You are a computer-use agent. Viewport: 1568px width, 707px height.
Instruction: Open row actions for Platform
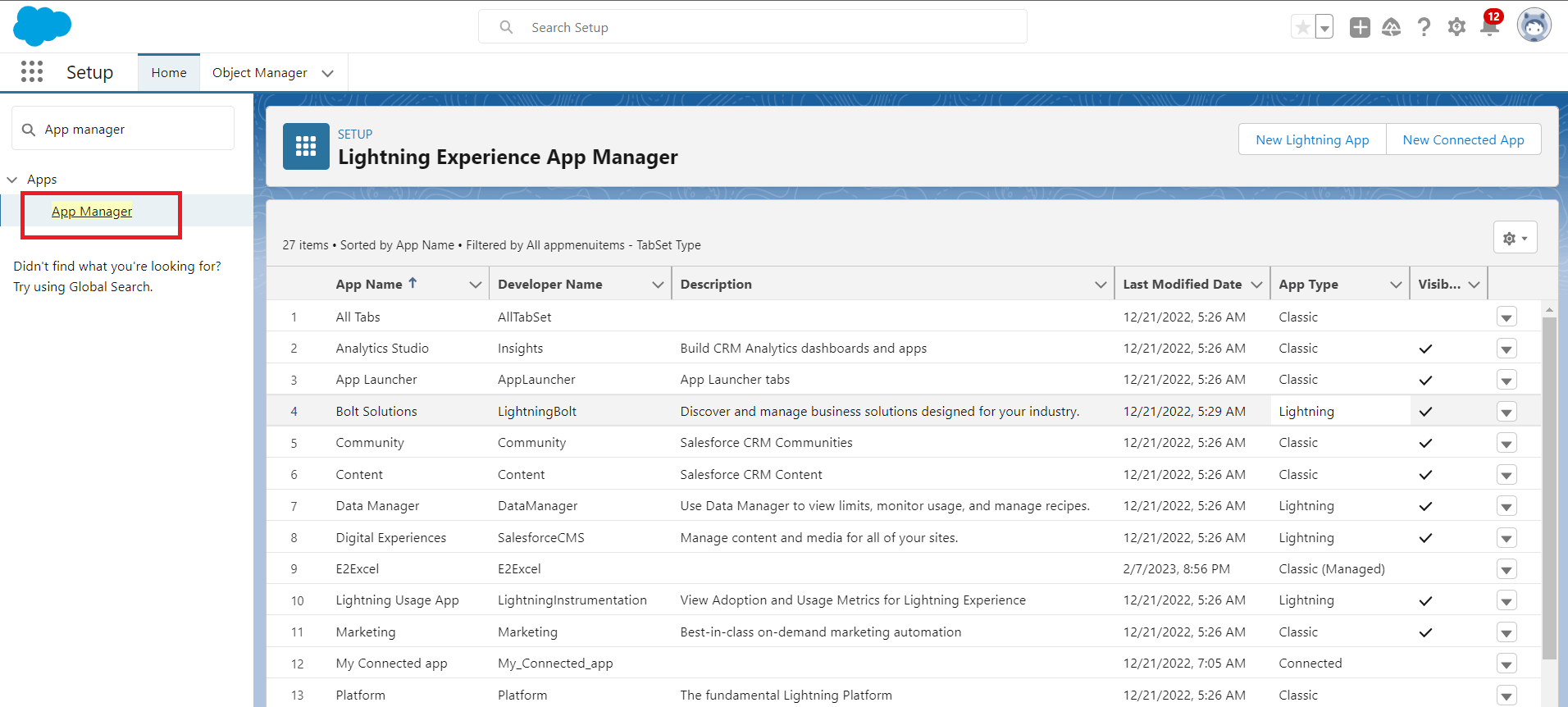(x=1506, y=696)
